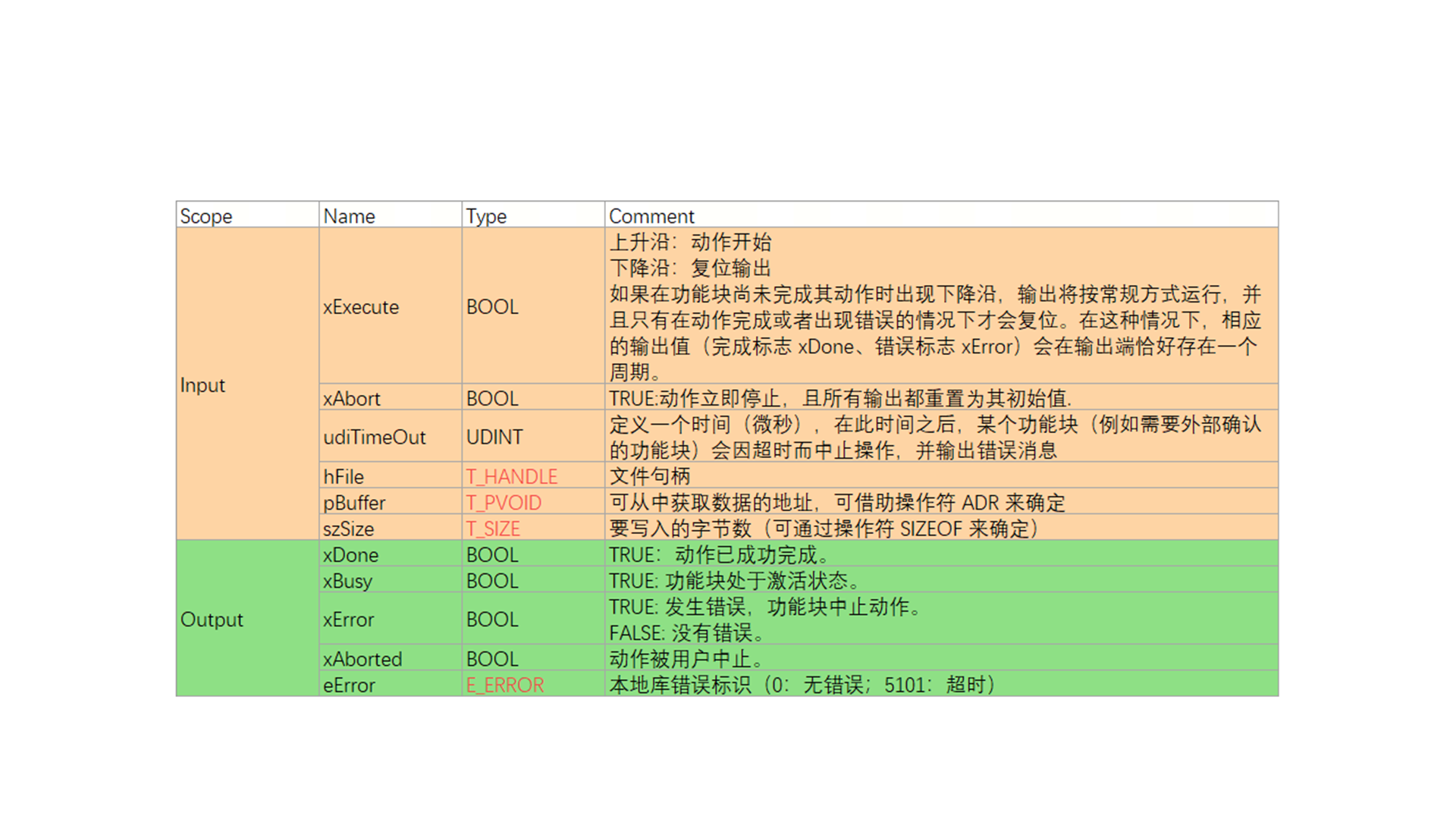Click the UDINT type cell
1456x819 pixels.
point(494,438)
